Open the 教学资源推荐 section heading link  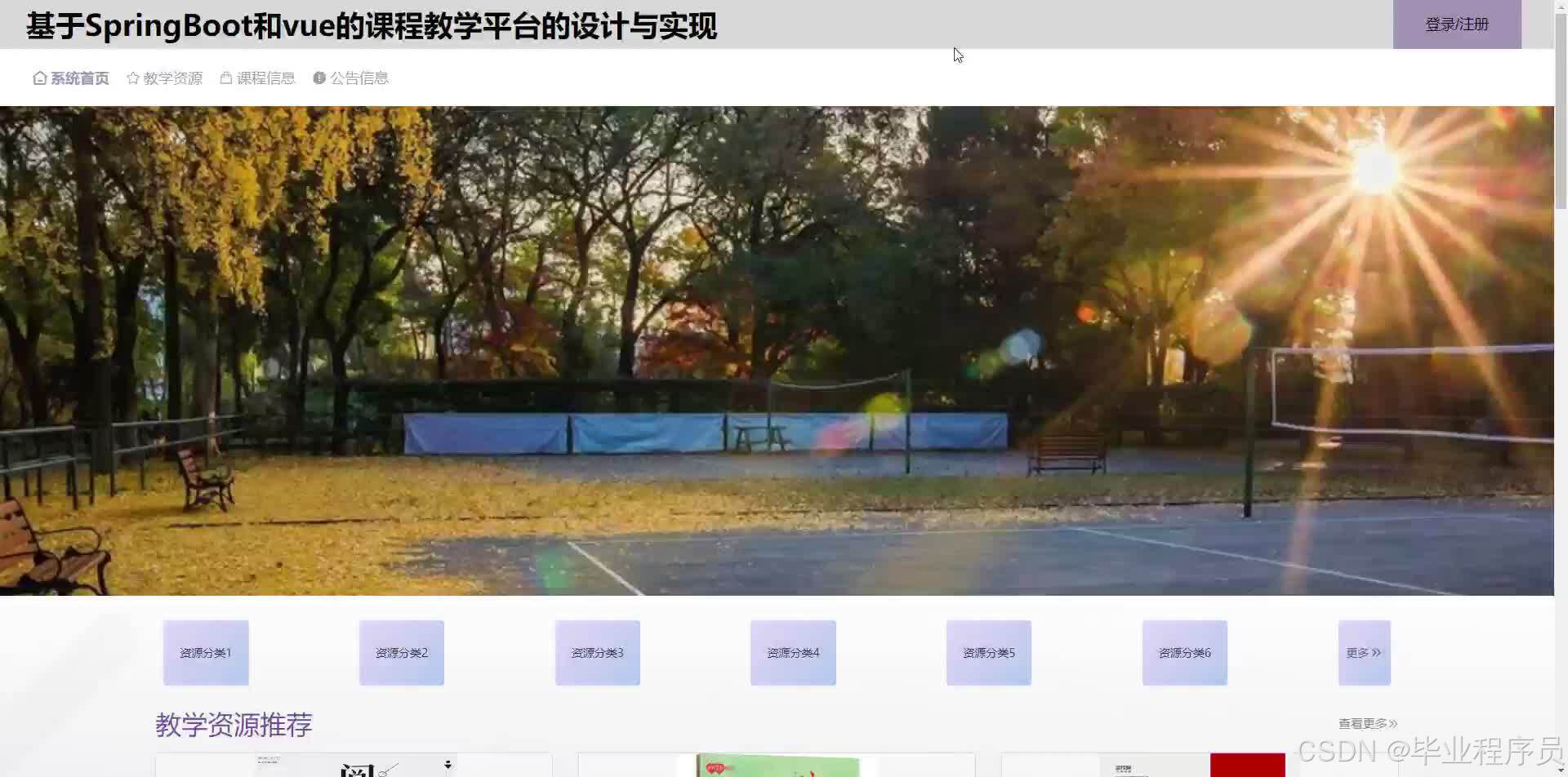click(234, 723)
